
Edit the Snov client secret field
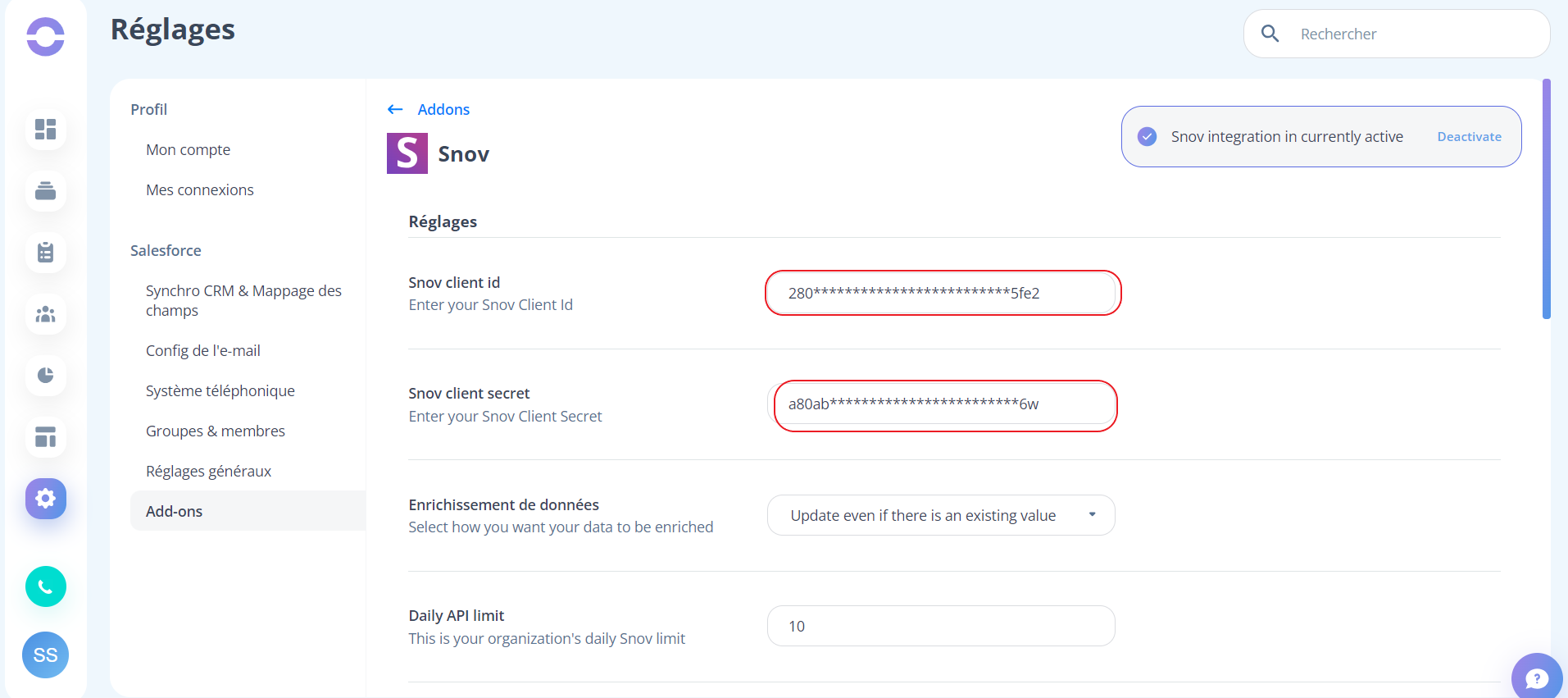click(941, 404)
